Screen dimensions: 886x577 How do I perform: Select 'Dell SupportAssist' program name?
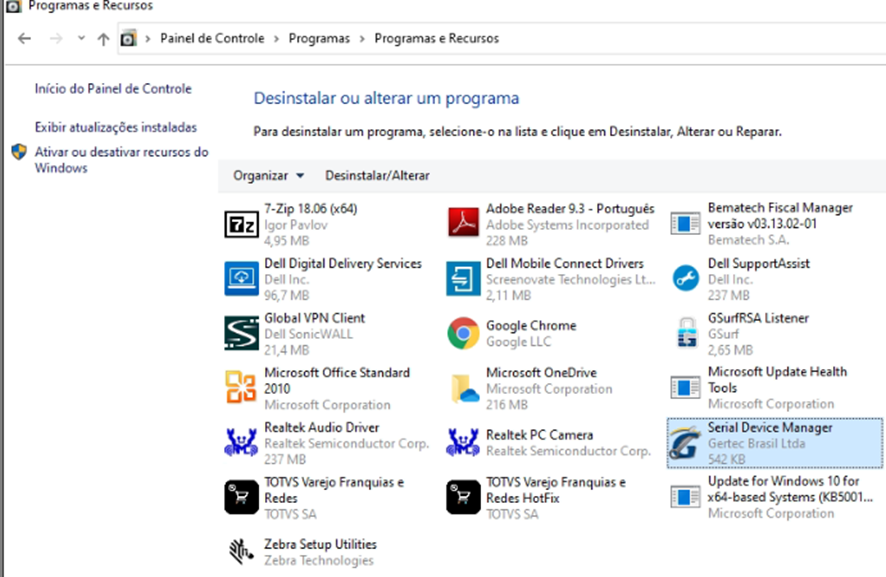(759, 263)
